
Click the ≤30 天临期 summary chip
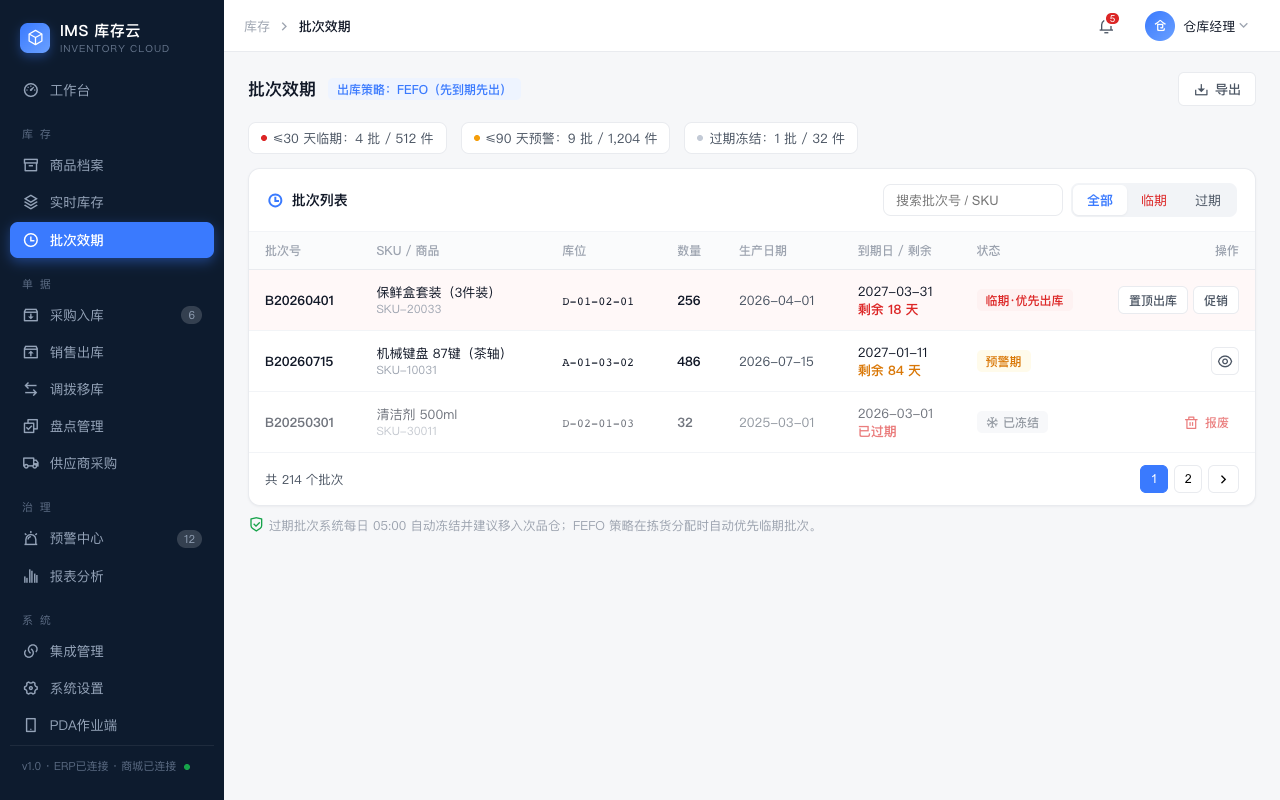coord(348,138)
